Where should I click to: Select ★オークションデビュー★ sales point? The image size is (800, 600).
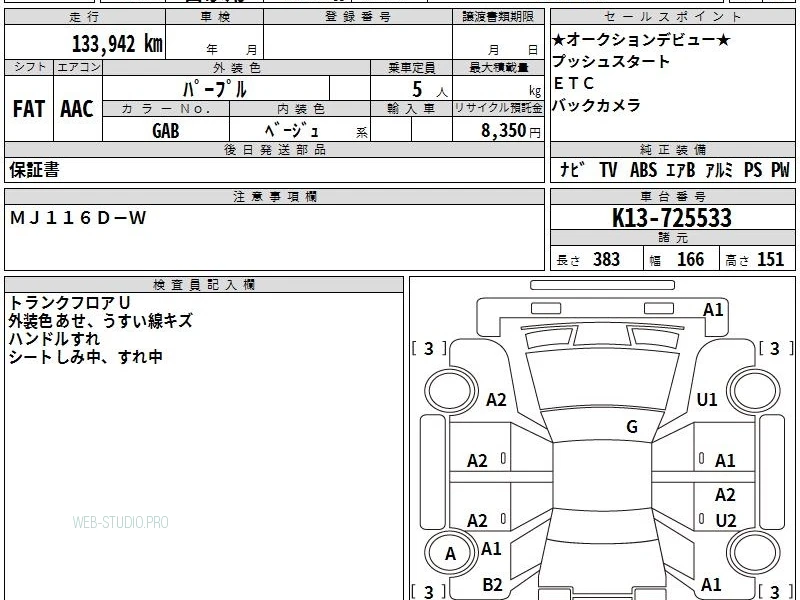[x=641, y=39]
